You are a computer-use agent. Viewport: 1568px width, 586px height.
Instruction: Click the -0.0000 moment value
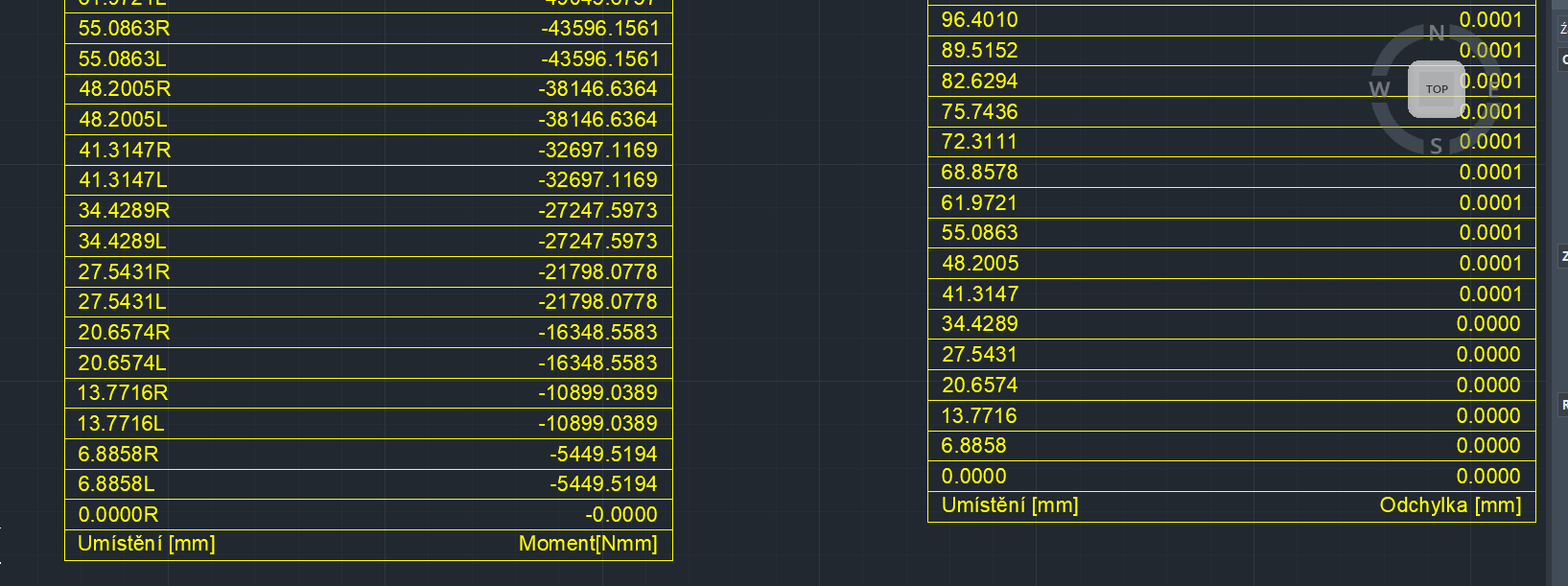point(621,514)
